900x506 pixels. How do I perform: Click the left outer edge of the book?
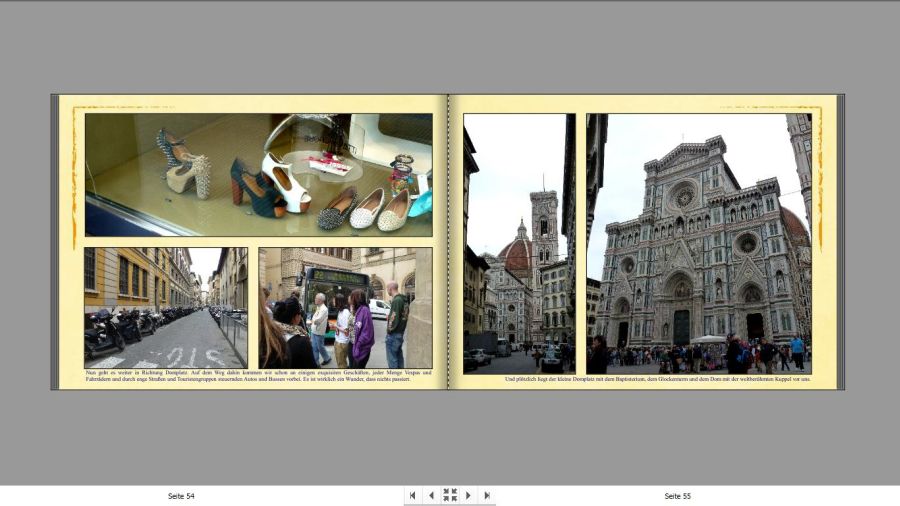pos(54,242)
